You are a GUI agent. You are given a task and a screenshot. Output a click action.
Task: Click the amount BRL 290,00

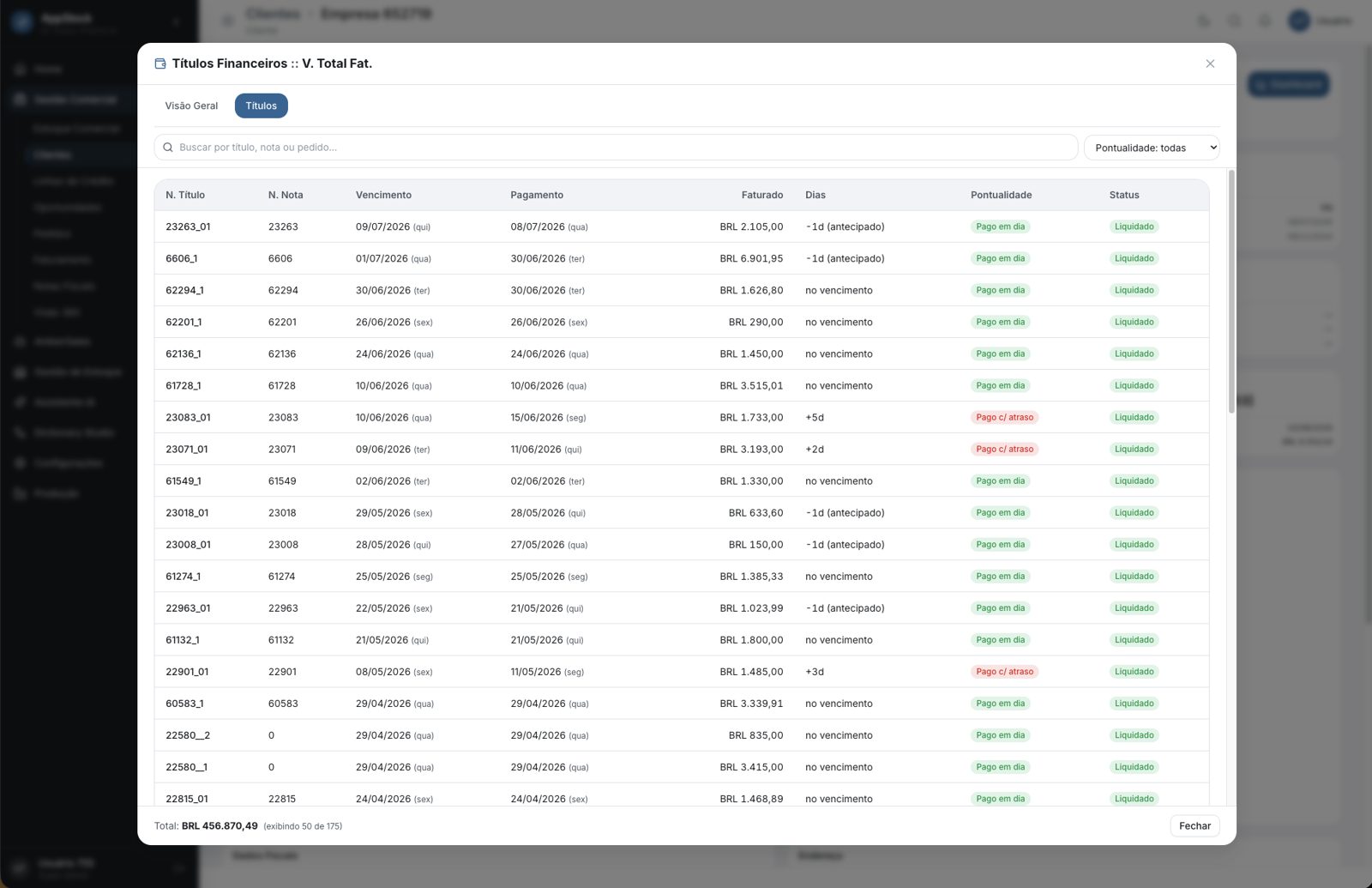(755, 322)
